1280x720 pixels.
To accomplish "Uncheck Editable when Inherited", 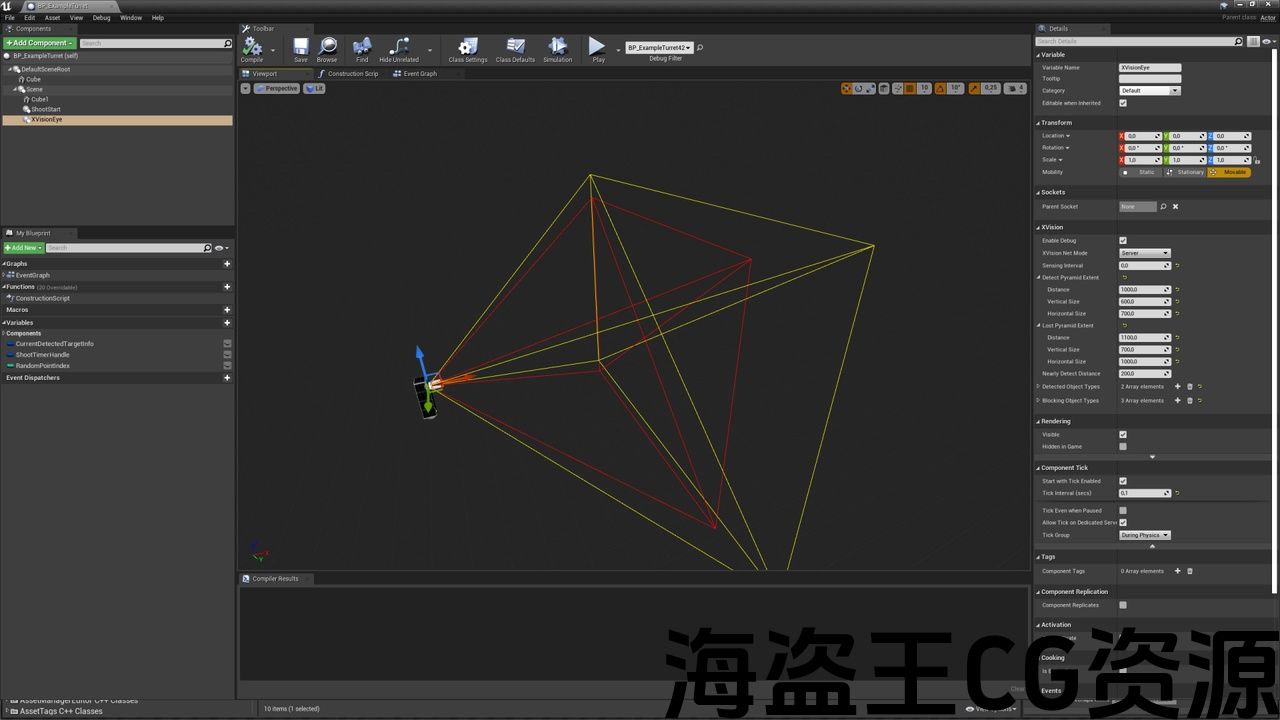I will point(1123,103).
